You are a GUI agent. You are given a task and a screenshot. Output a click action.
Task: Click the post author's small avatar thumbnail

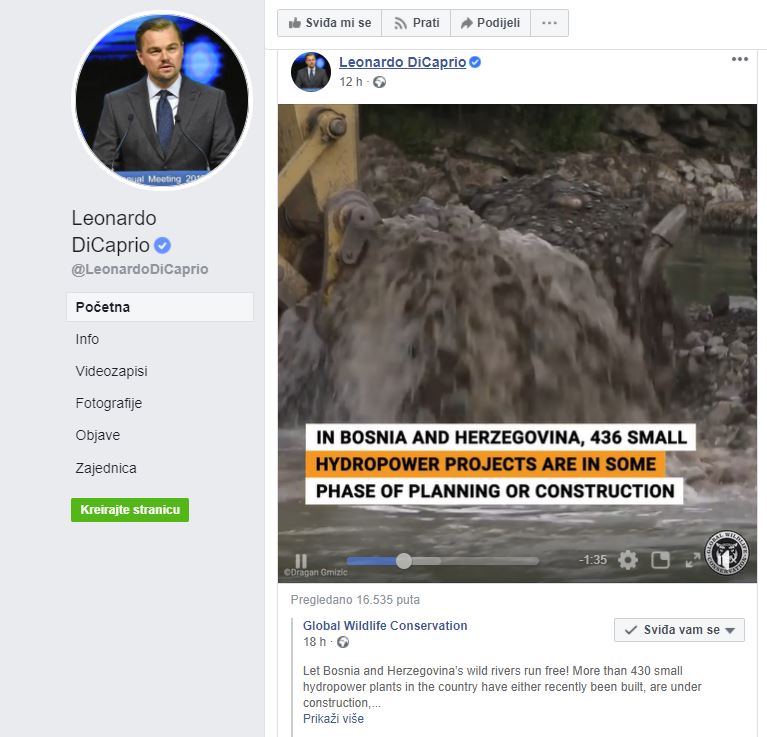[x=311, y=71]
